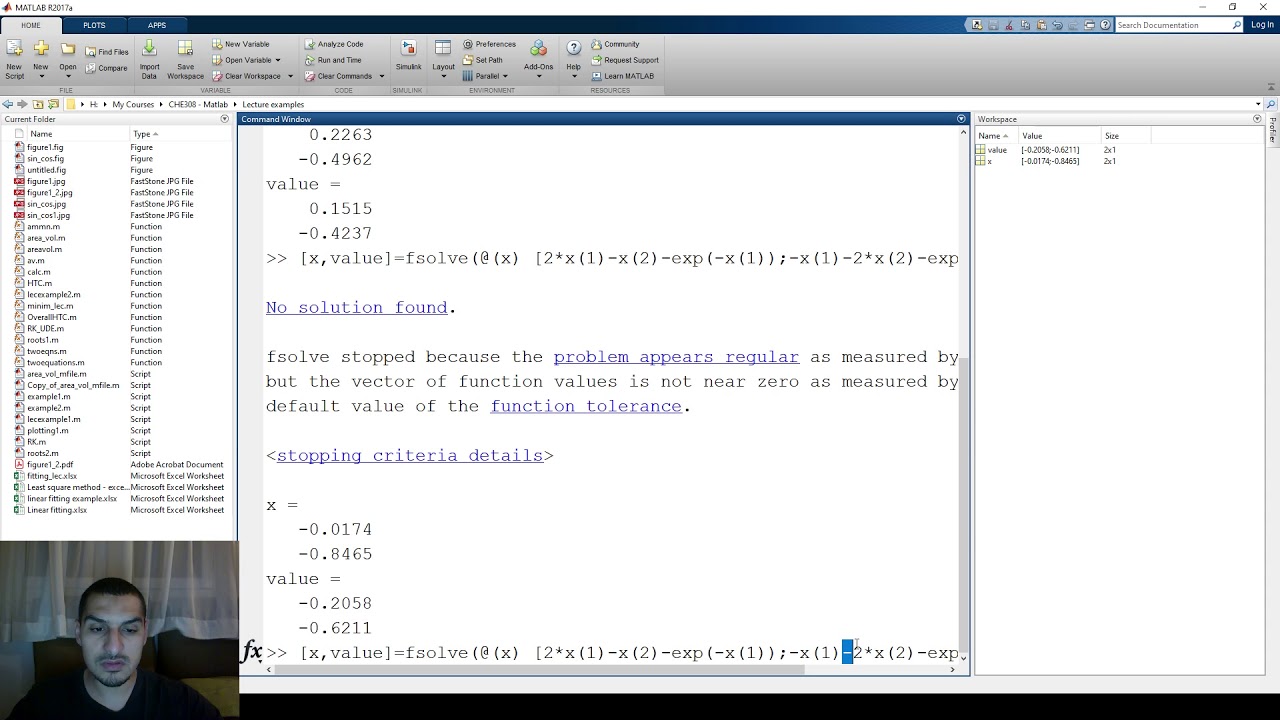Screen dimensions: 1280x720
Task: Click Find Files in the toolstrip
Action: click(106, 52)
